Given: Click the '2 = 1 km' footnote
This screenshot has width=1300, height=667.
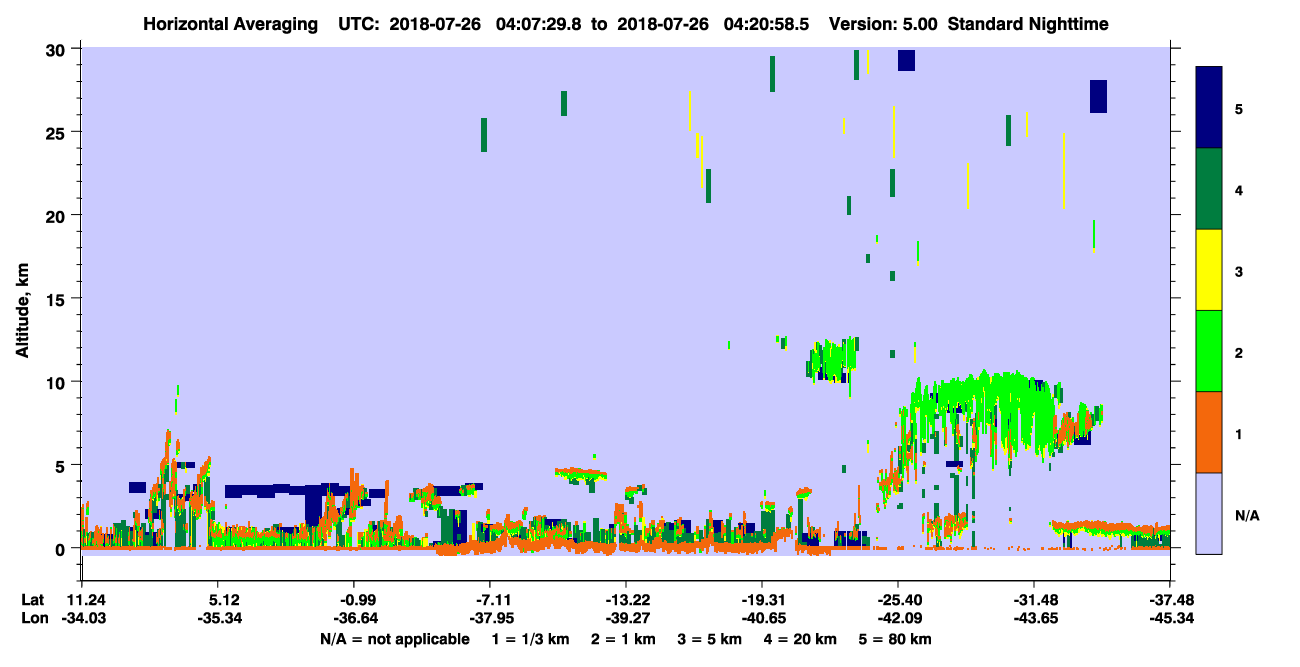Looking at the screenshot, I should click(625, 638).
